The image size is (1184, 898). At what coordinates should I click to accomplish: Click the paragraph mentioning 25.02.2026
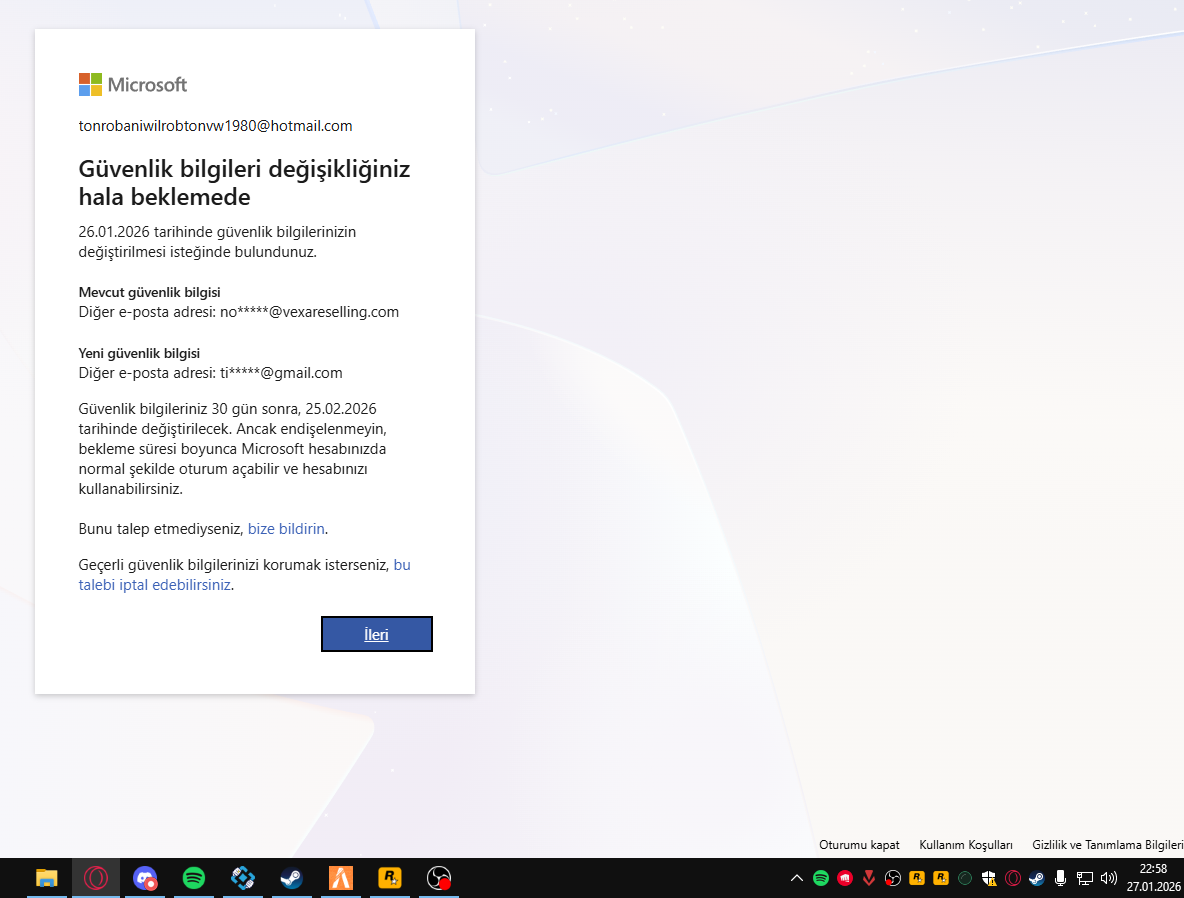click(233, 449)
